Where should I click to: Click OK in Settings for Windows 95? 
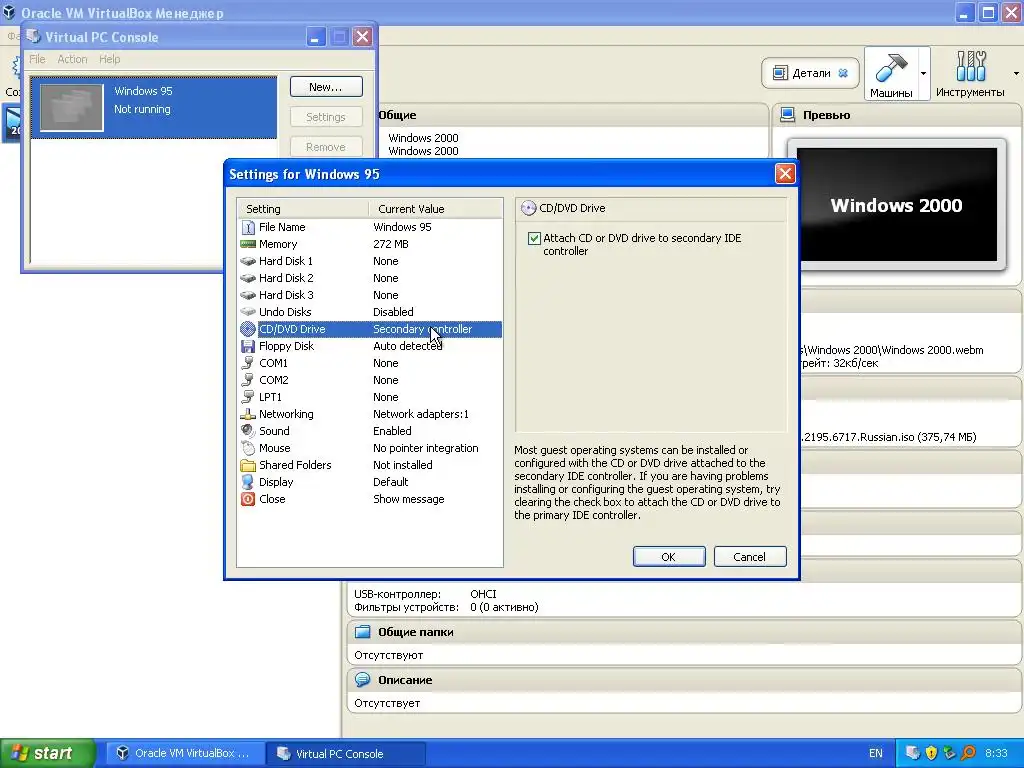(x=669, y=557)
